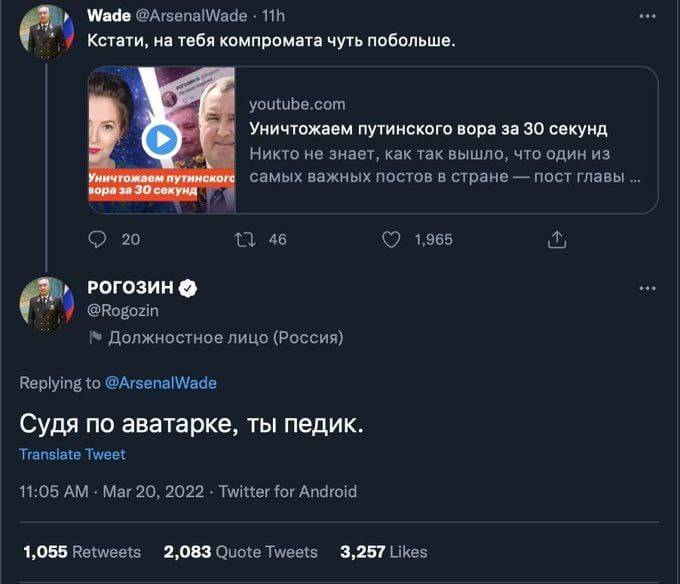Open Rogozin's profile avatar
Viewport: 680px width, 584px height.
[x=46, y=304]
